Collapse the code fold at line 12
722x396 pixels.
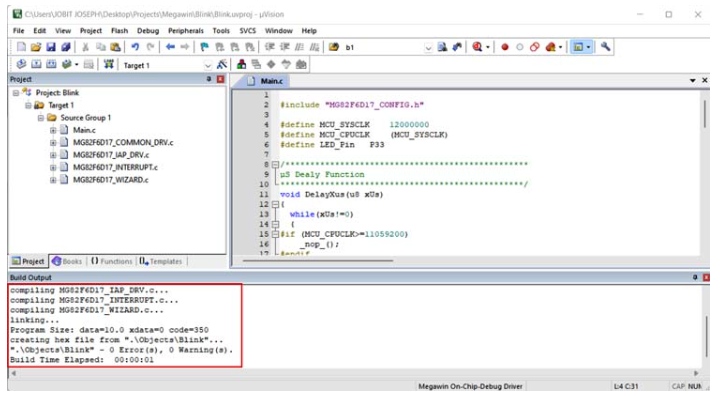pyautogui.click(x=275, y=204)
